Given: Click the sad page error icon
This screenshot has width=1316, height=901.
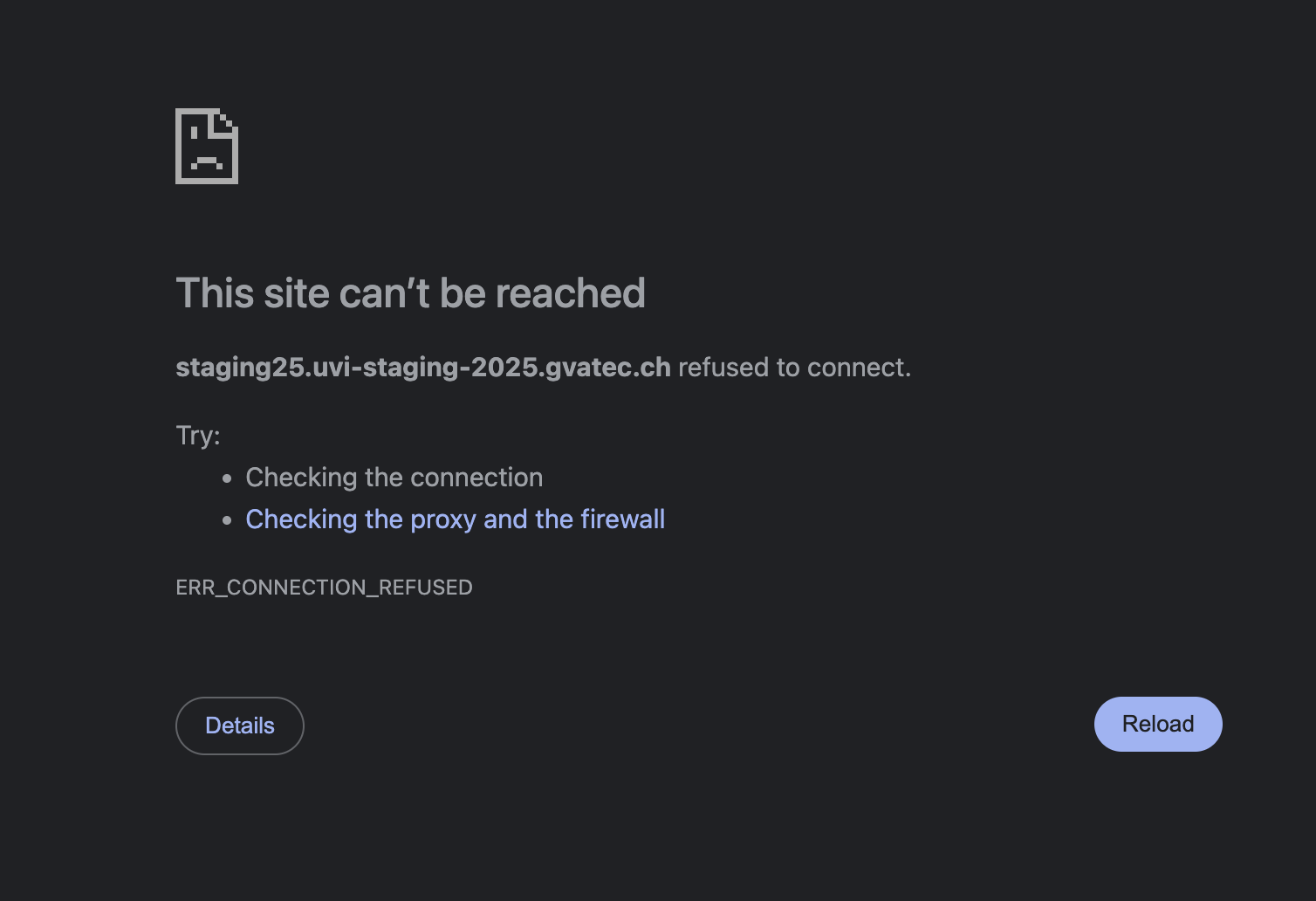Looking at the screenshot, I should [x=207, y=146].
